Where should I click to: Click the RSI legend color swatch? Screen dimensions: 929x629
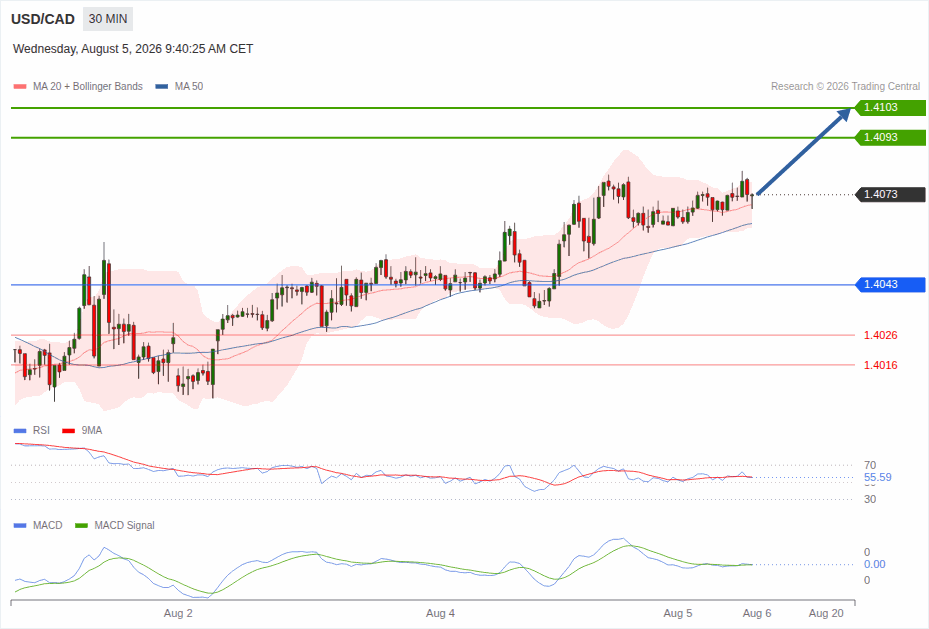20,431
